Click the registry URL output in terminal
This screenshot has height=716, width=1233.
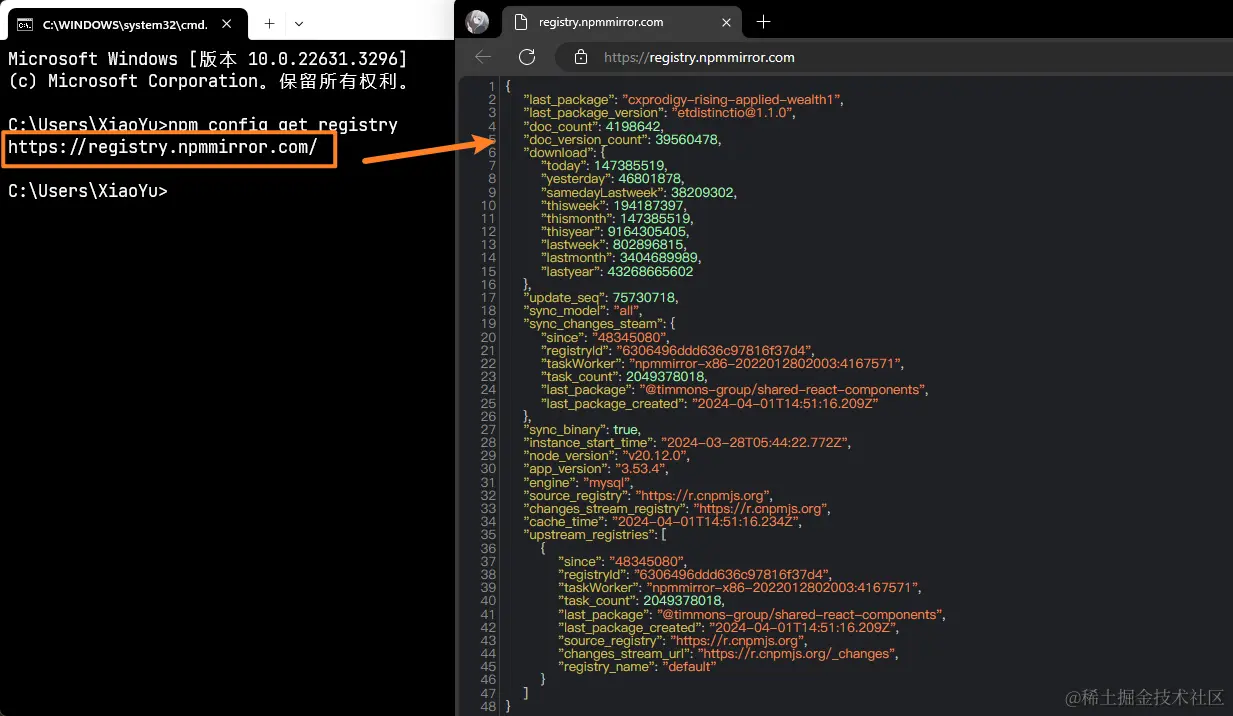(x=163, y=148)
